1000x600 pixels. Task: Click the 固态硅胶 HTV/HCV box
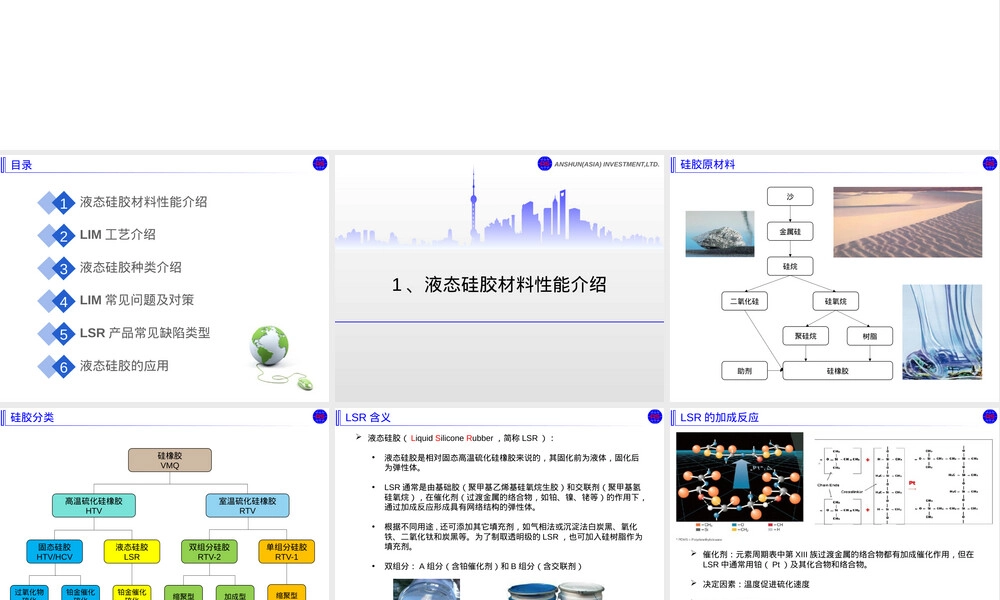click(55, 552)
